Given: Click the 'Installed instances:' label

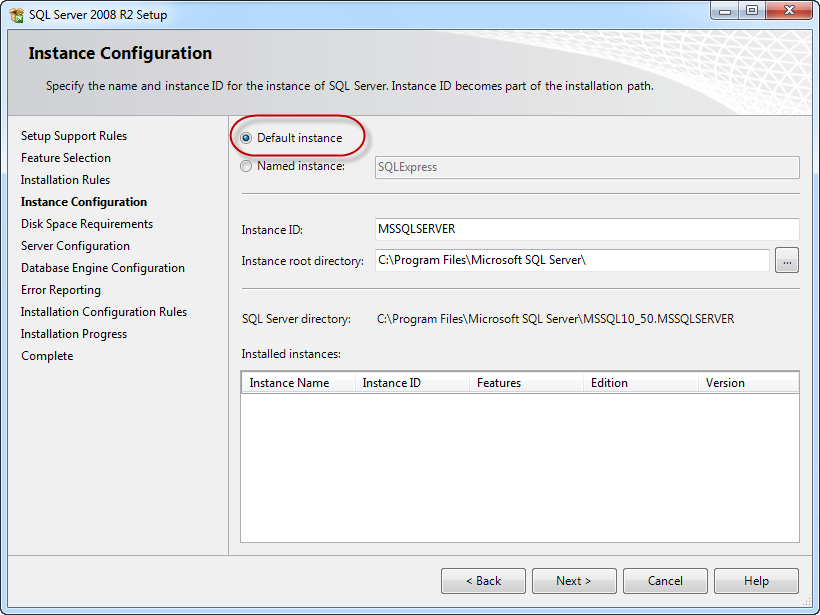Looking at the screenshot, I should [291, 354].
